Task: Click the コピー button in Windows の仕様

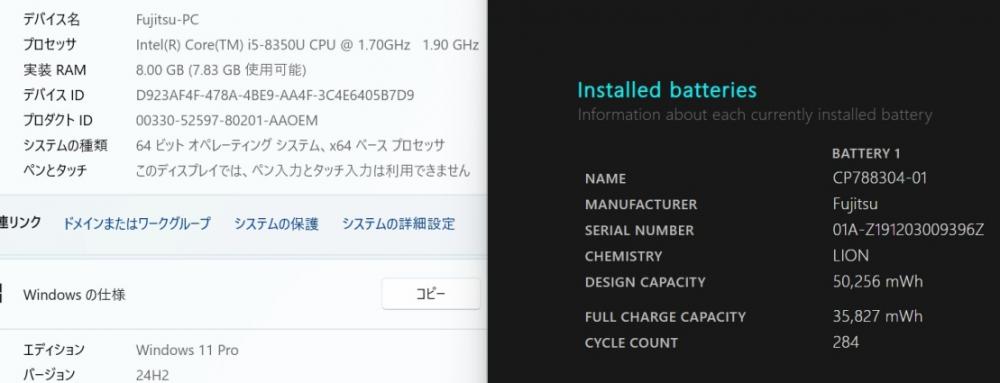Action: click(x=430, y=294)
